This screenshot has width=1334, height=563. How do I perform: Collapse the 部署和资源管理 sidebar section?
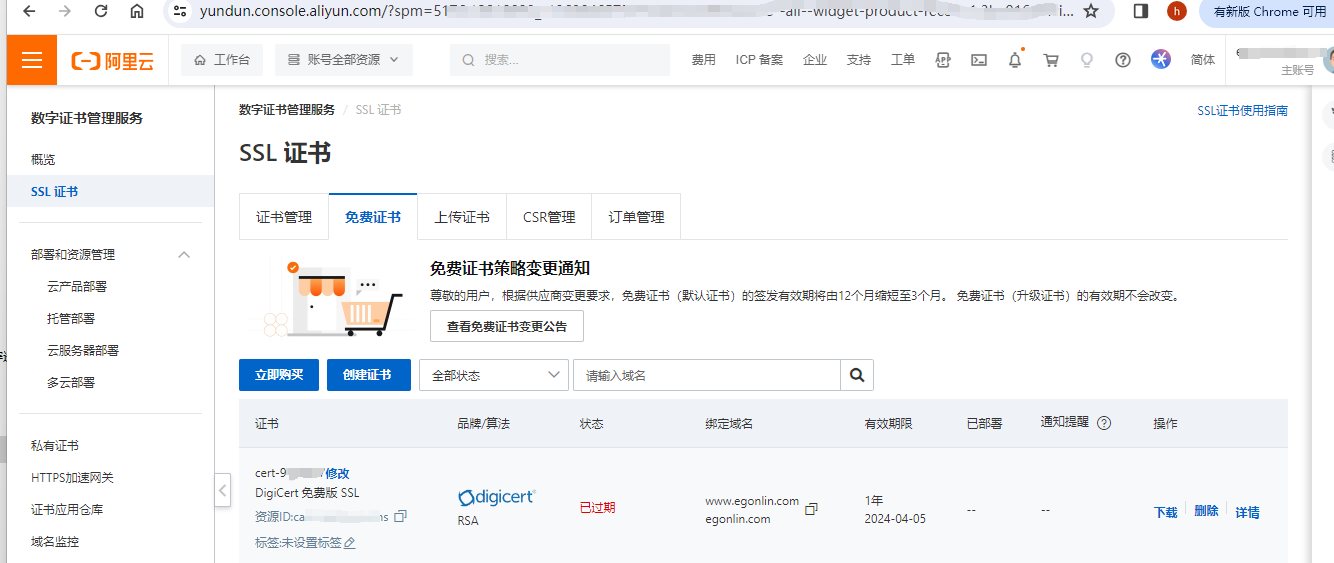184,255
